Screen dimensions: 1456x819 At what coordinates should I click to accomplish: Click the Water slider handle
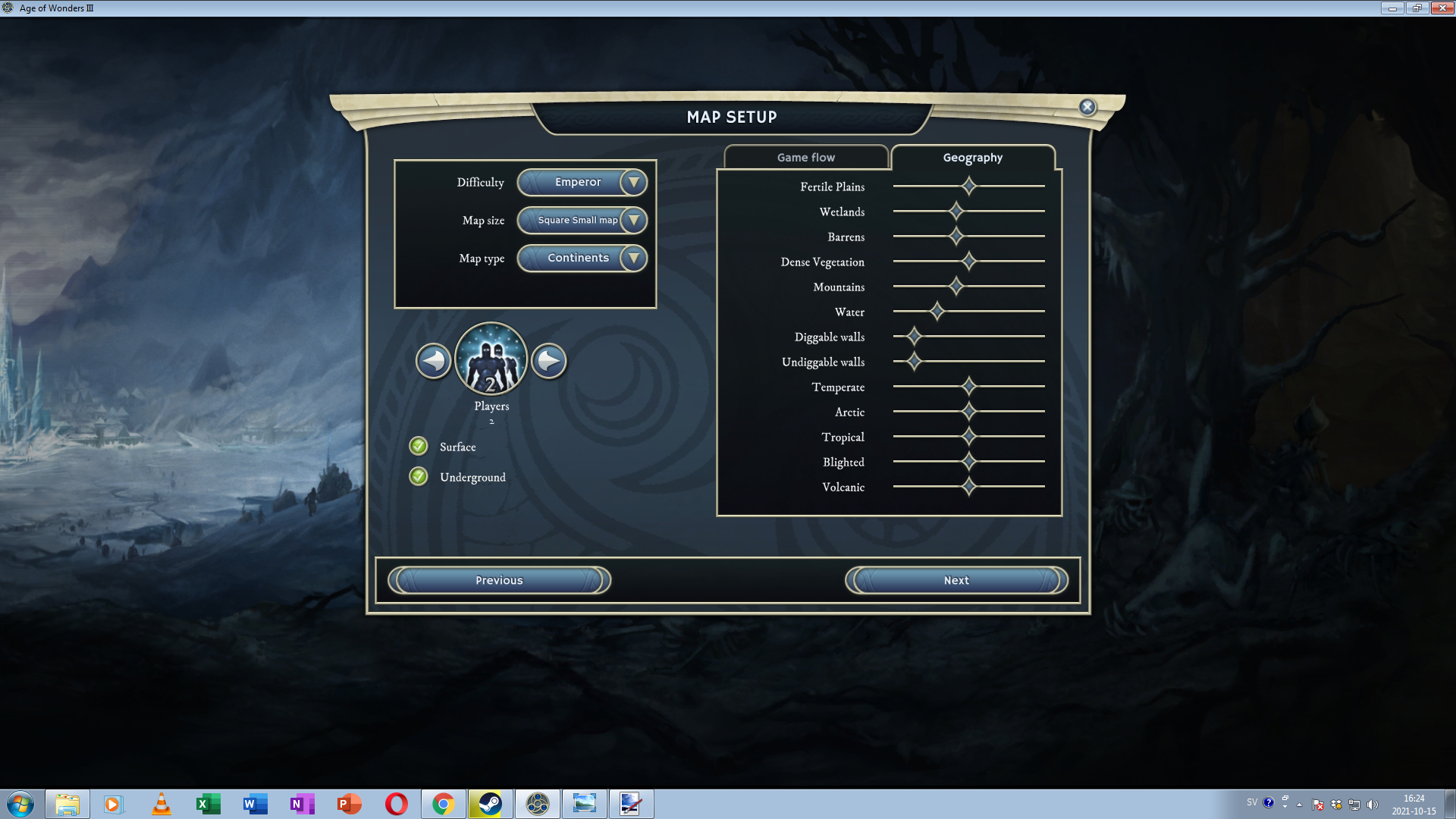point(937,311)
